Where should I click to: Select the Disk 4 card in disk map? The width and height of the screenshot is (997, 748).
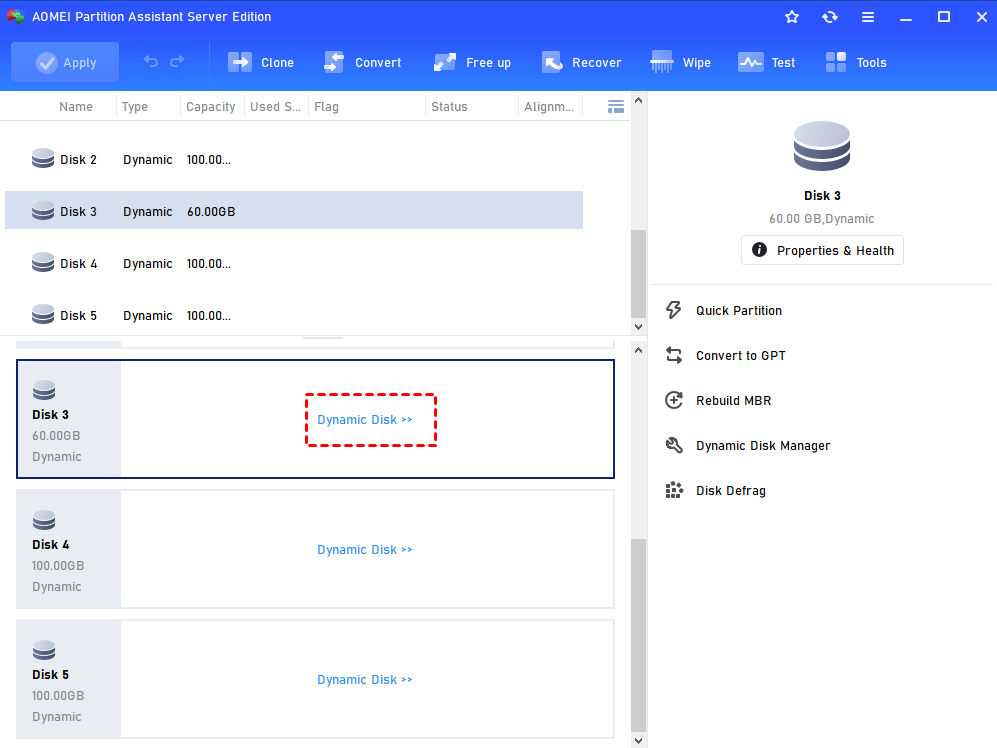[x=315, y=549]
